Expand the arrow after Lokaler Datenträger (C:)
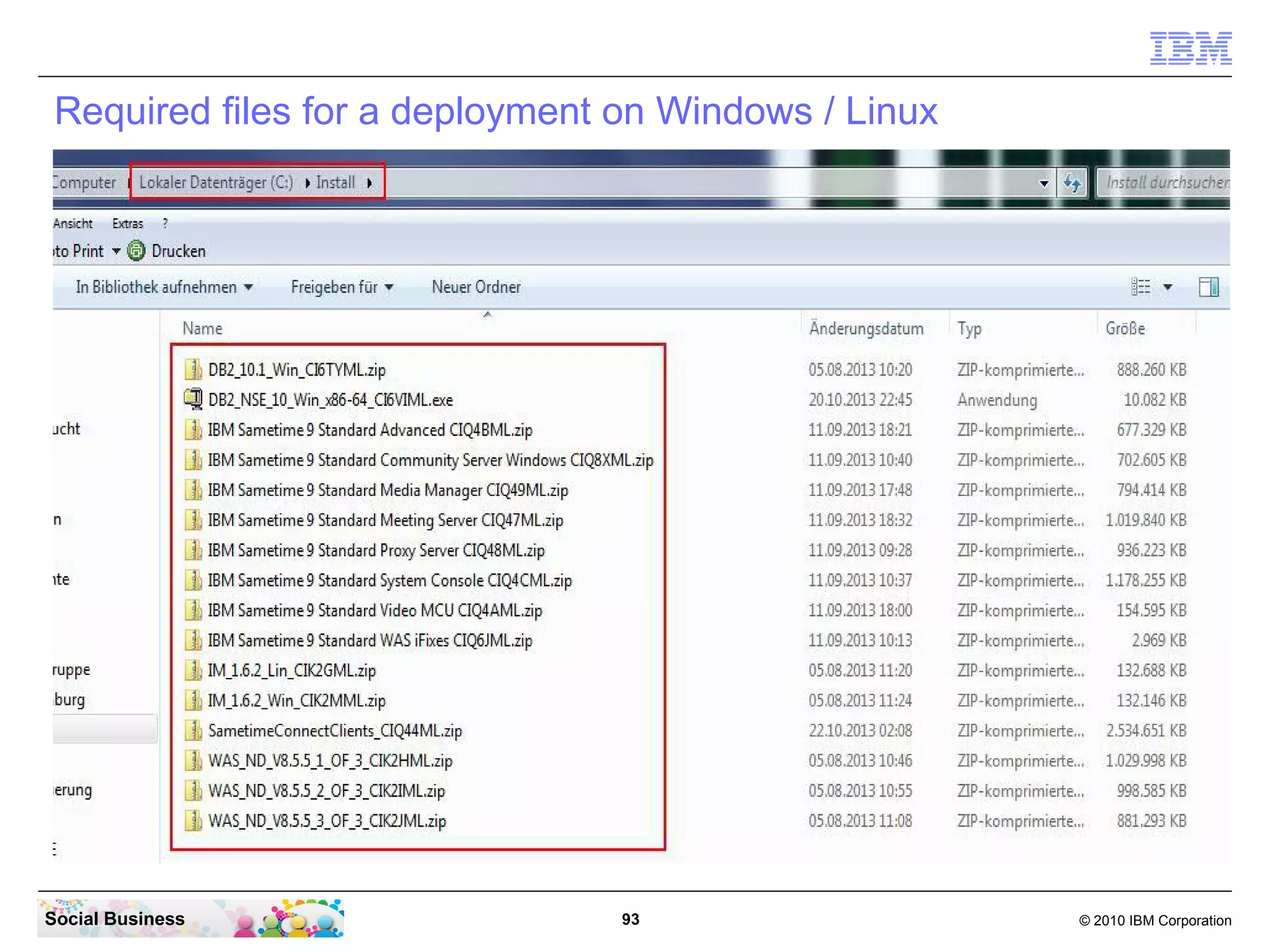Screen dimensions: 1270x952 (x=308, y=183)
